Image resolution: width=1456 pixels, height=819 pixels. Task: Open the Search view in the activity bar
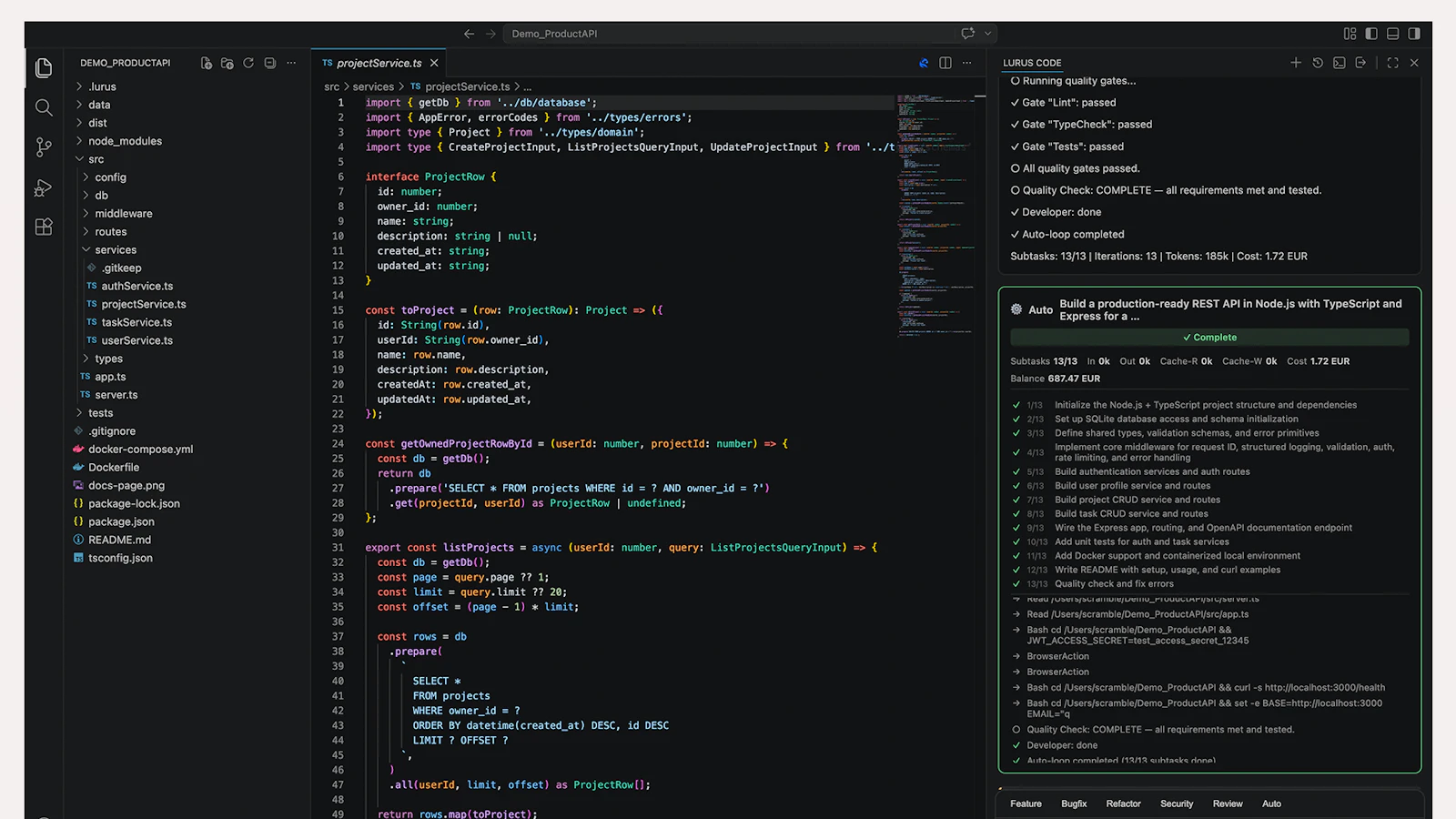point(44,107)
